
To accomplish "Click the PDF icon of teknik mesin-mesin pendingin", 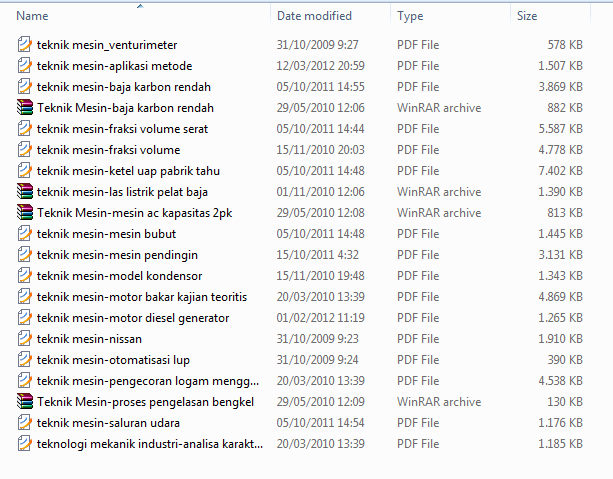I will tap(24, 255).
